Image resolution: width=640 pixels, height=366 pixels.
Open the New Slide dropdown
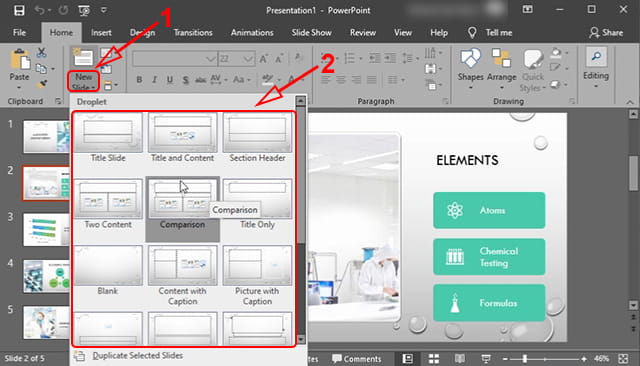click(x=84, y=81)
